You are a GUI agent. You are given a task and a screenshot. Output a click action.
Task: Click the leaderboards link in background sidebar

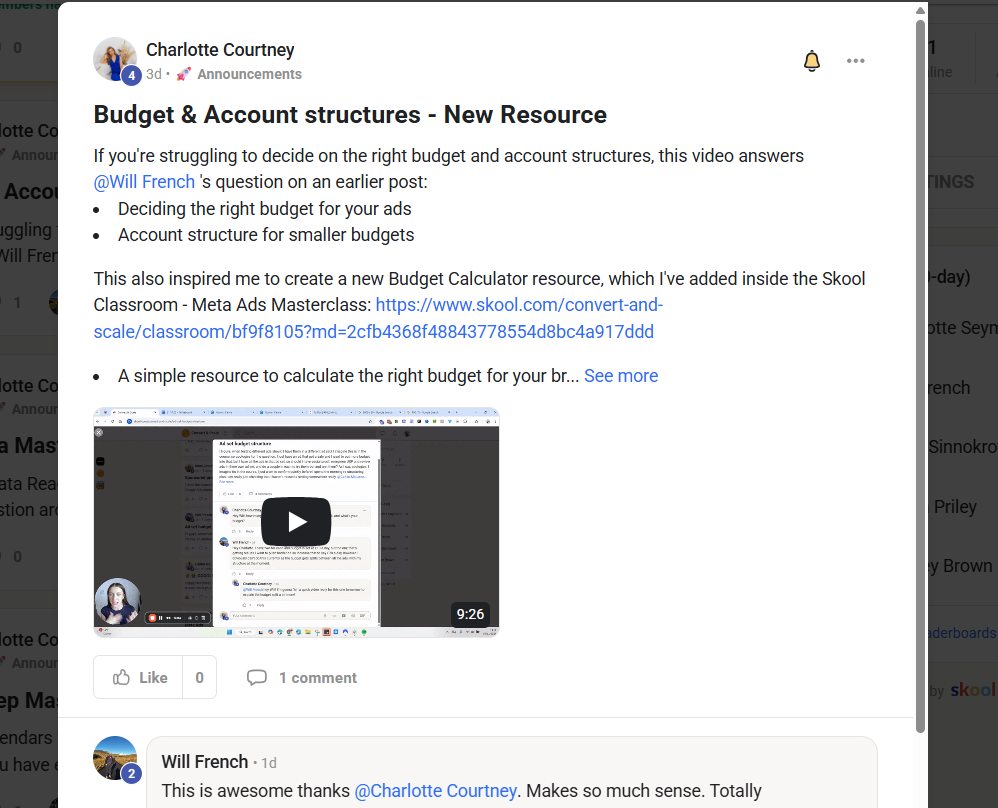pyautogui.click(x=962, y=633)
